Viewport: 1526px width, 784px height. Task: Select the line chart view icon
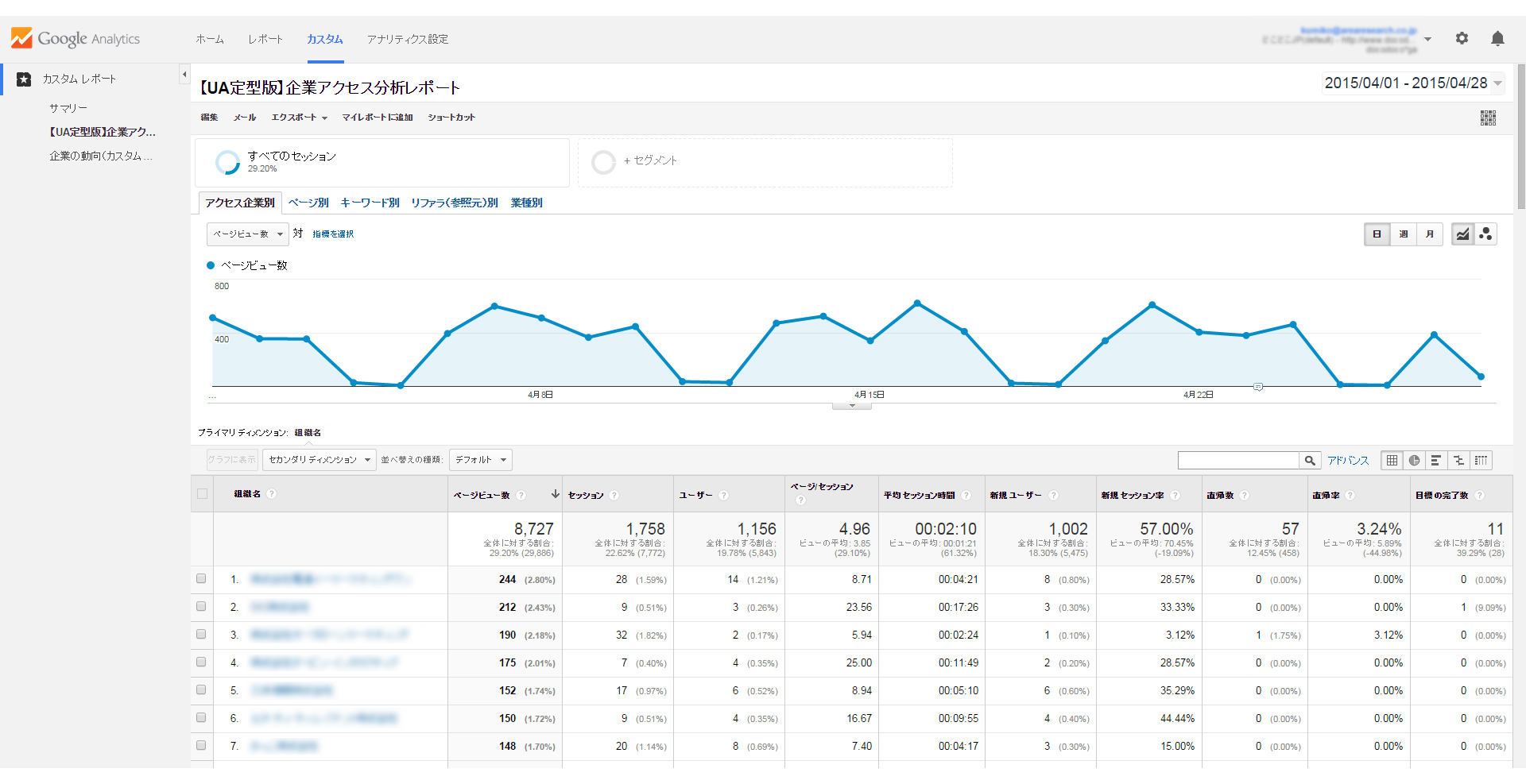(x=1462, y=234)
